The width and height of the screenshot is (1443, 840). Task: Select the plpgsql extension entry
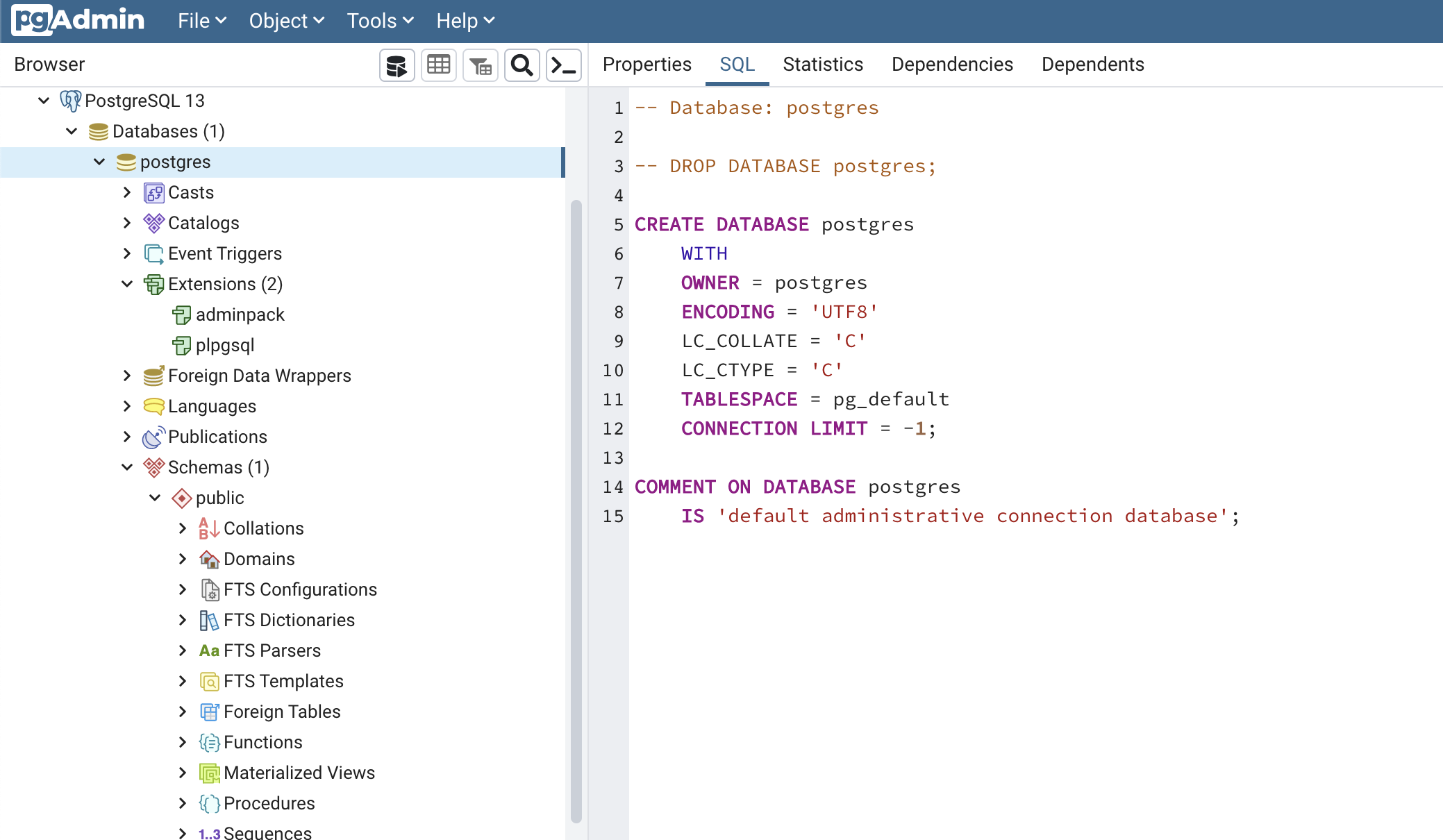(x=225, y=345)
